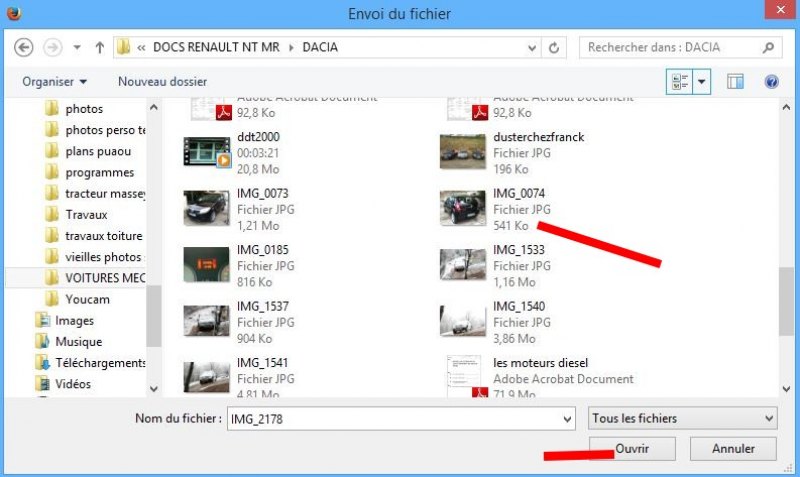The width and height of the screenshot is (800, 477).
Task: Select IMG_0074 thumbnail
Action: [x=463, y=209]
